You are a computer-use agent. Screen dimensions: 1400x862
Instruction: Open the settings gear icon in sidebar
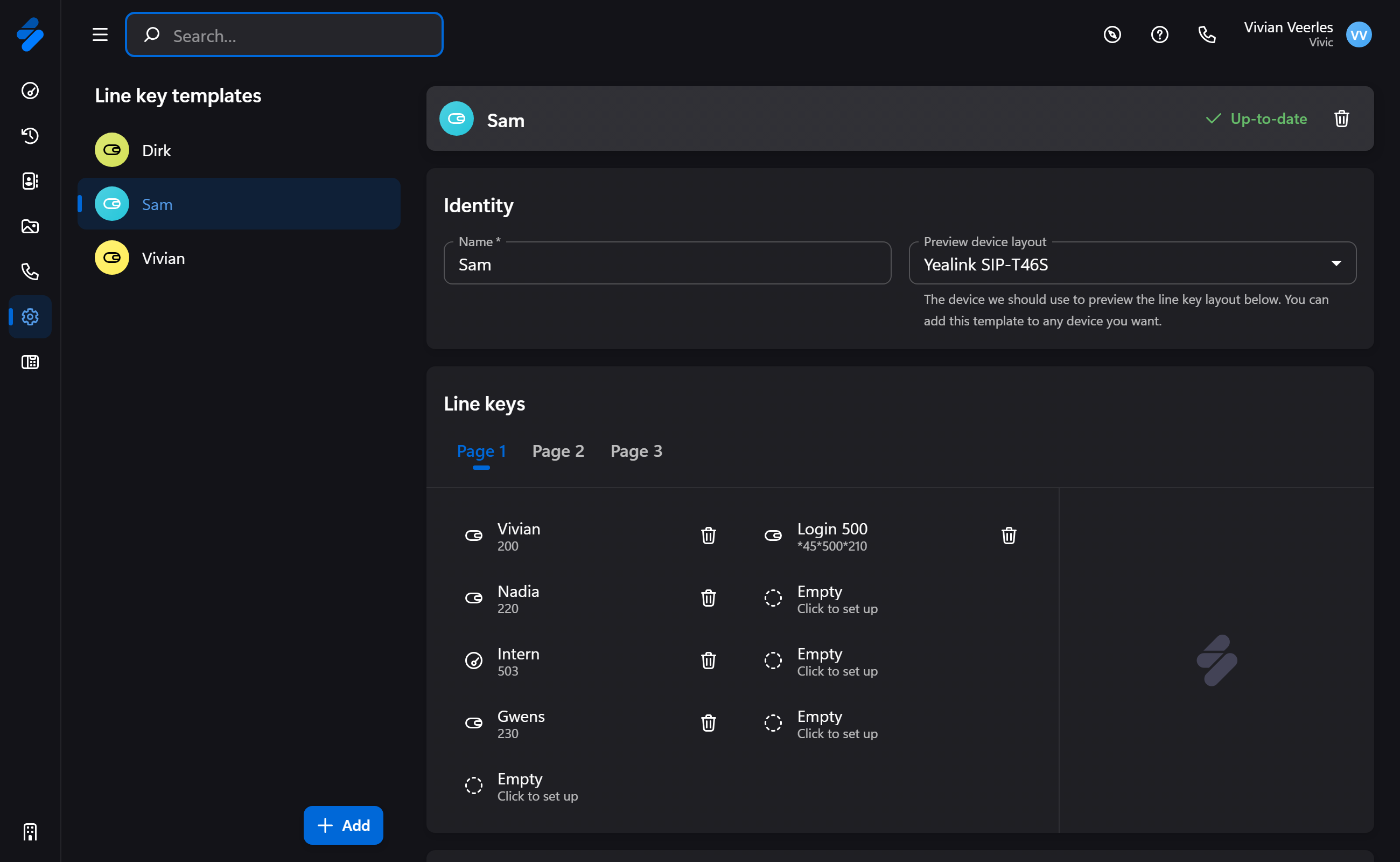point(30,316)
